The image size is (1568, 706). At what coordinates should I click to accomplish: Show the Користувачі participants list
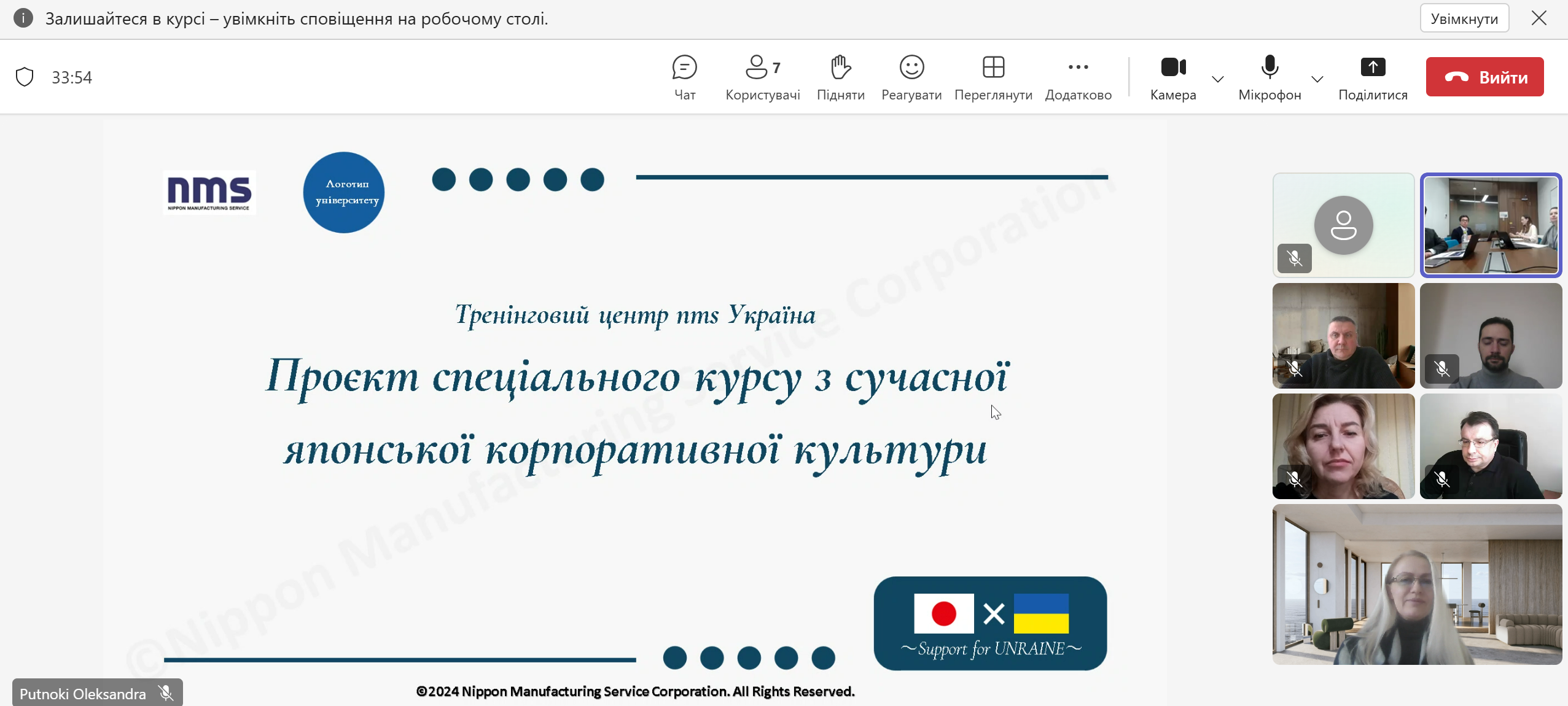763,77
